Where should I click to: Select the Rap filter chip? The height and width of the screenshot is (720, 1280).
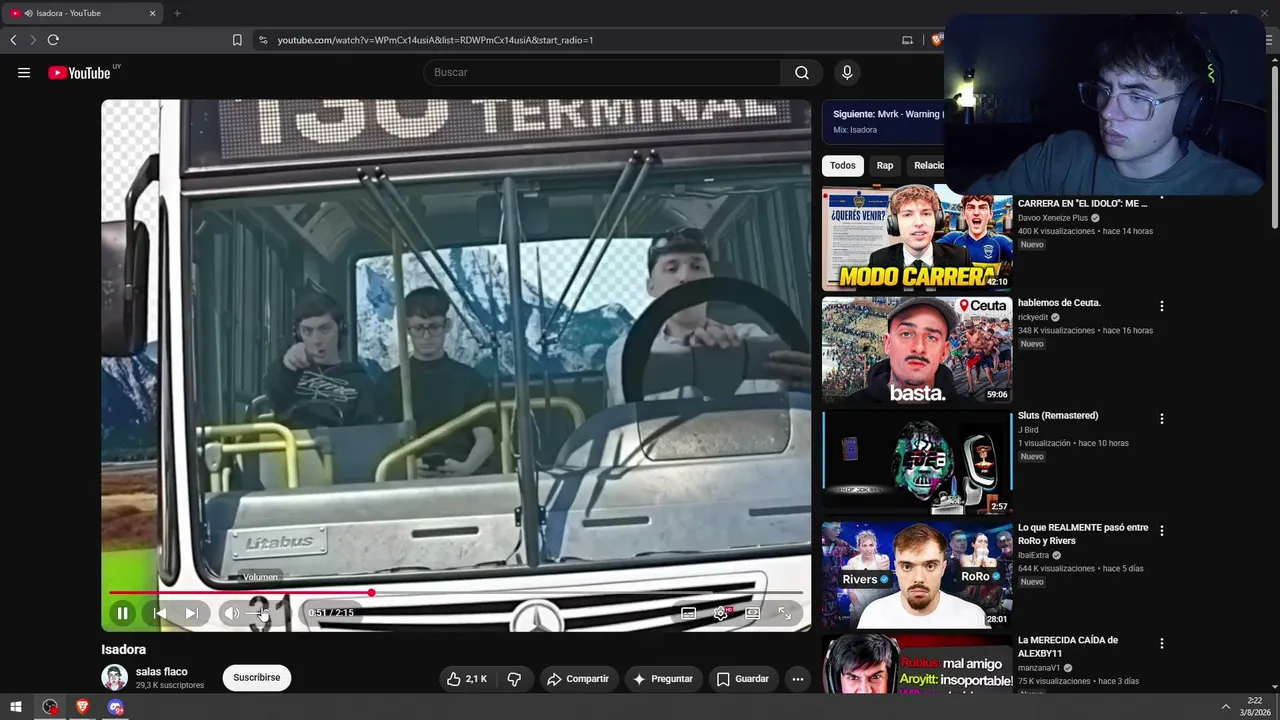pyautogui.click(x=885, y=165)
